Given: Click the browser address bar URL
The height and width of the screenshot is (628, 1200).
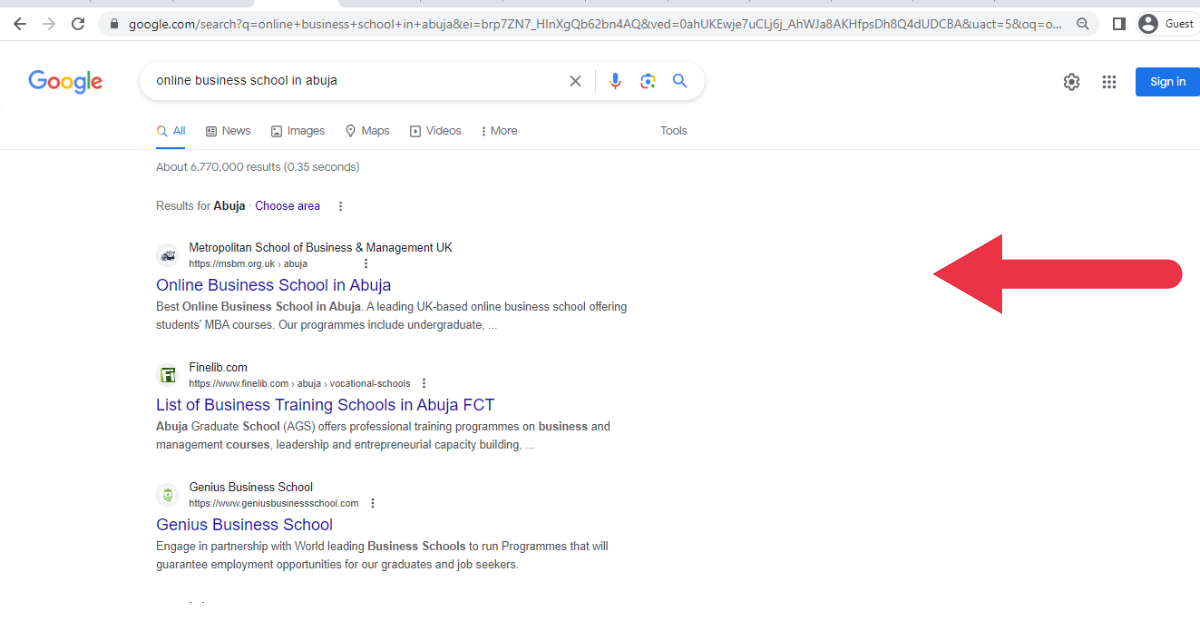Looking at the screenshot, I should 595,24.
